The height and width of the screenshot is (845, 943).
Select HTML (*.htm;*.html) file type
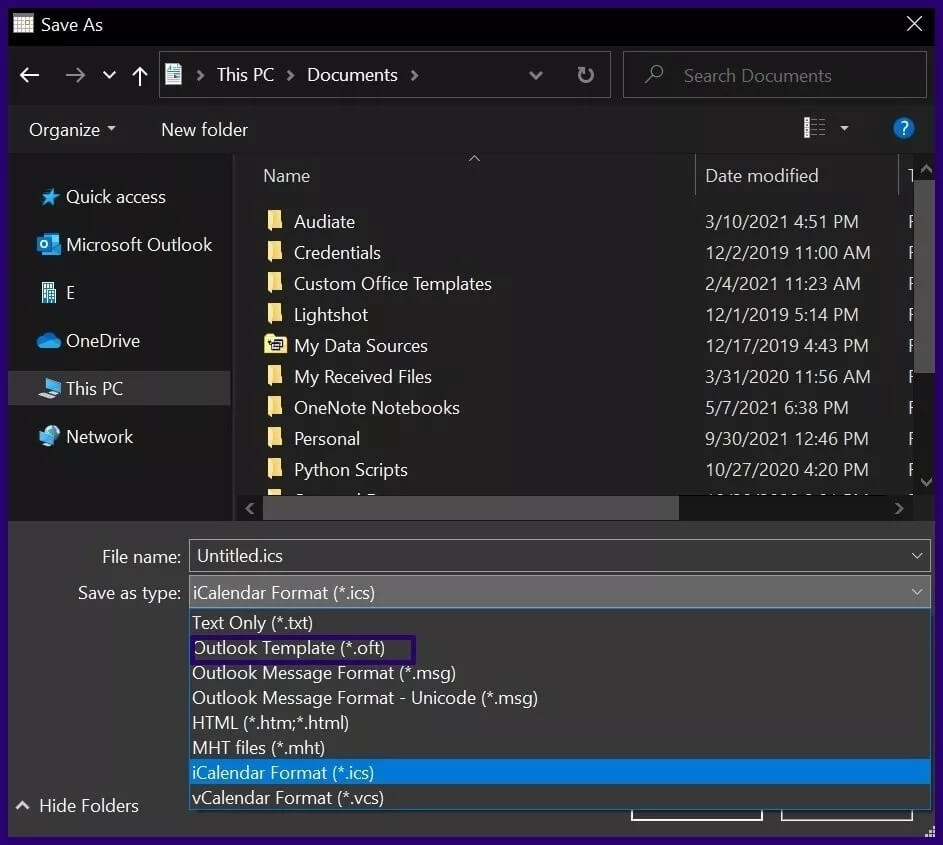click(270, 723)
